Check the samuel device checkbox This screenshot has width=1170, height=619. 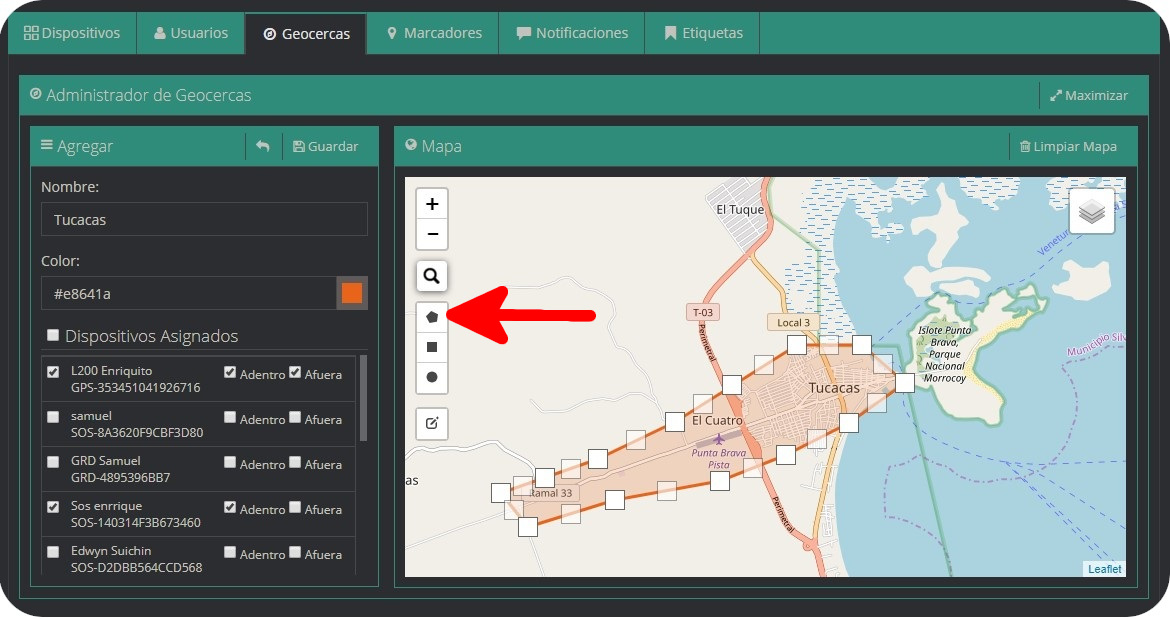coord(53,417)
